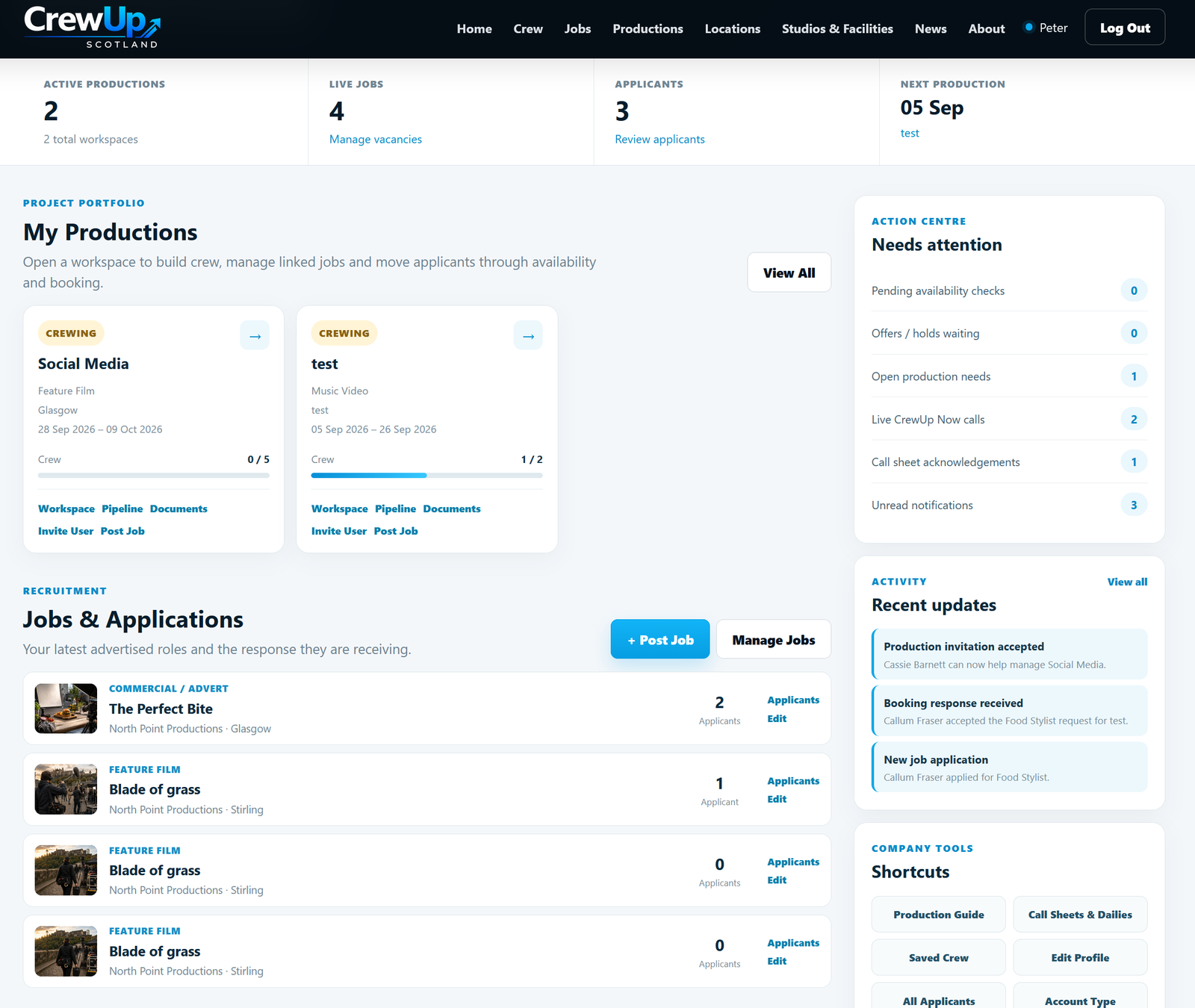Click The Perfect Bite job thumbnail
The height and width of the screenshot is (1008, 1195).
pos(66,709)
